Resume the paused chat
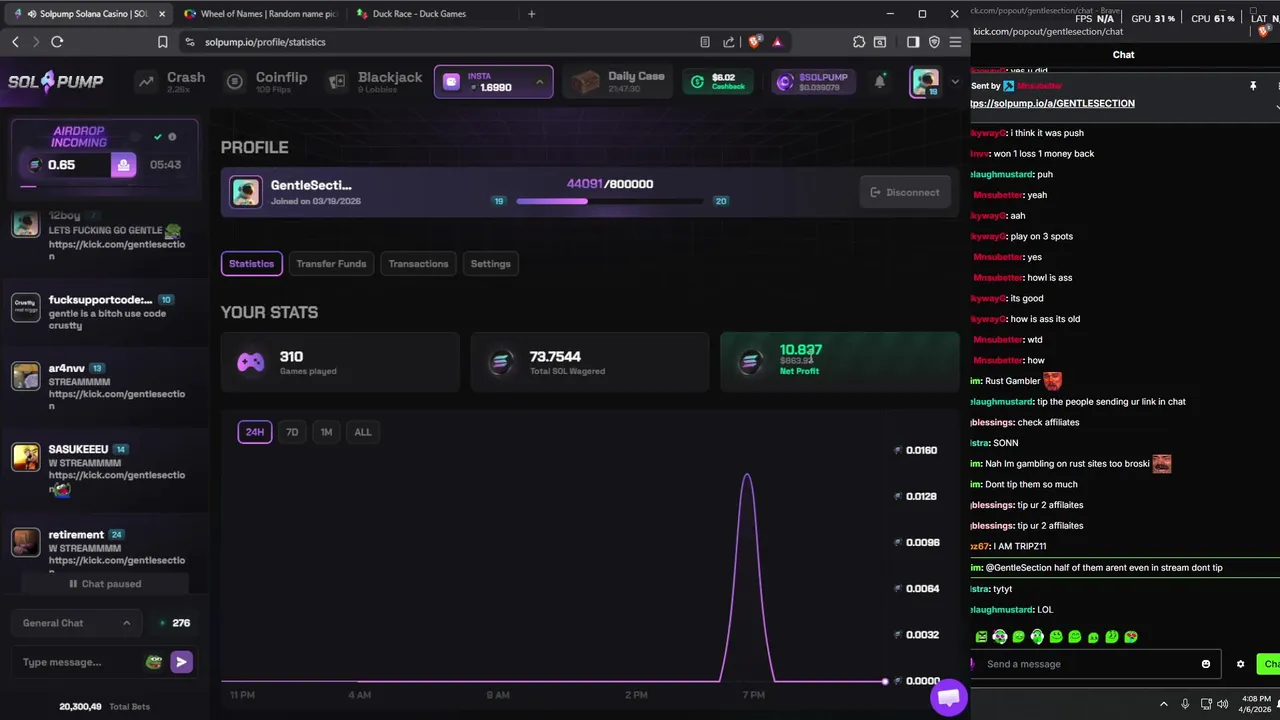Image resolution: width=1280 pixels, height=720 pixels. click(105, 584)
